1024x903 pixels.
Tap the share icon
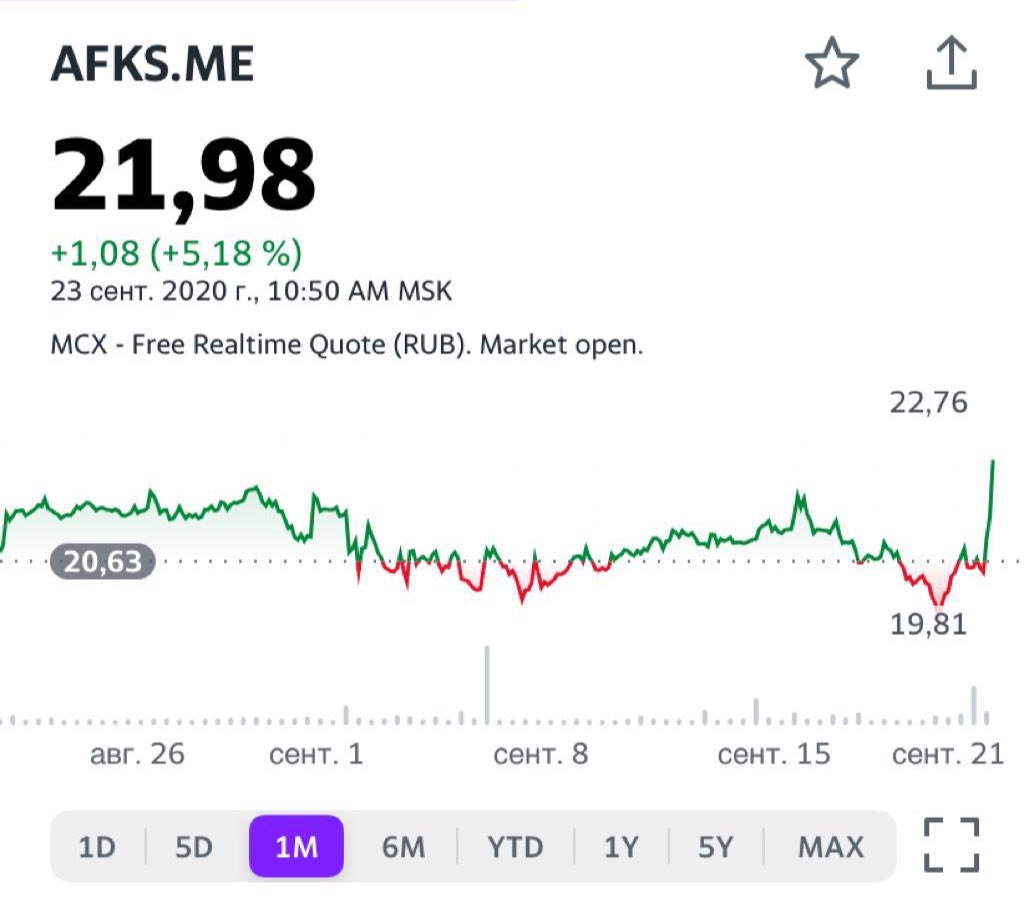(948, 65)
